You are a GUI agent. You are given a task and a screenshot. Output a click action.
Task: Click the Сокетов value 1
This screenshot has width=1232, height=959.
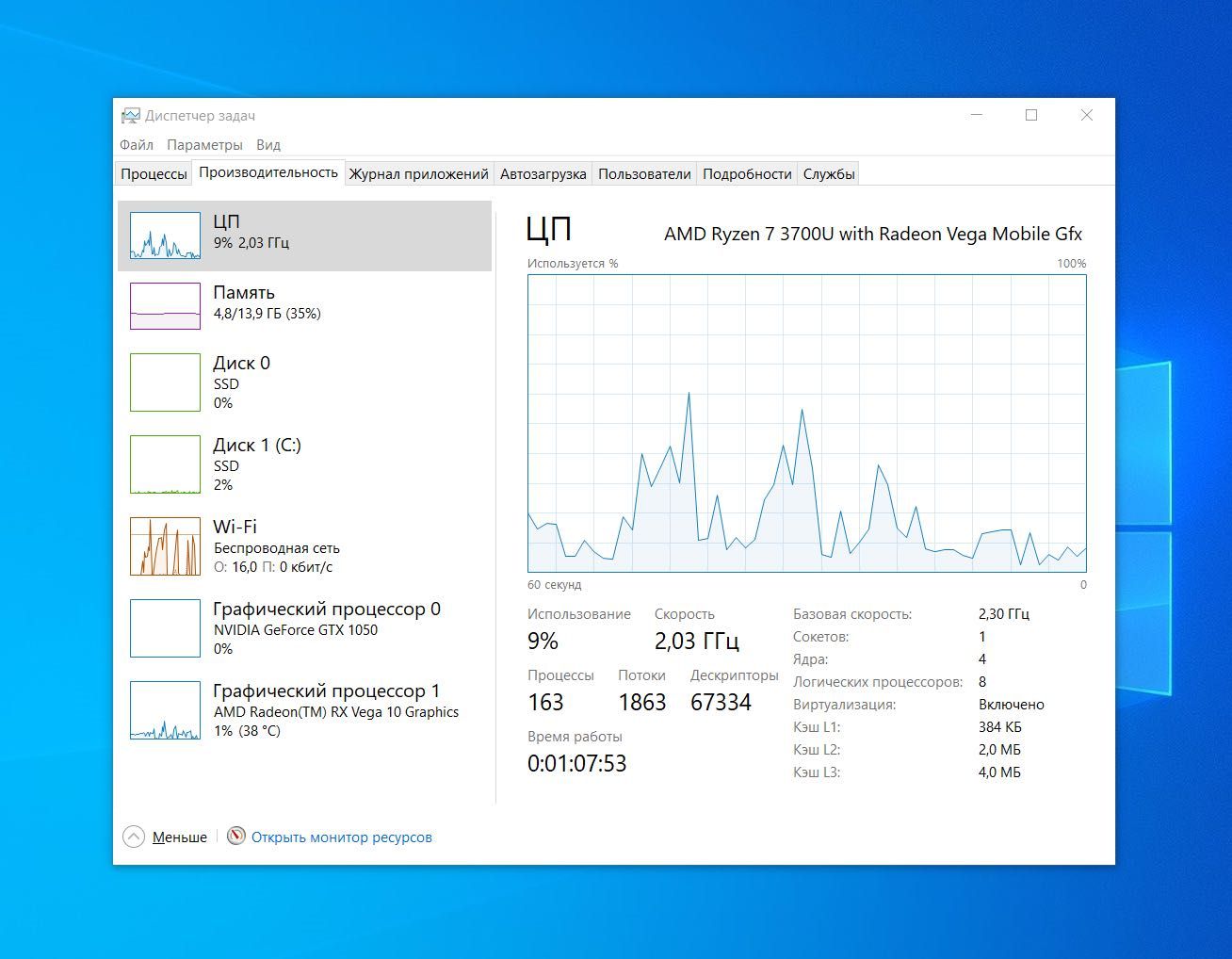982,636
